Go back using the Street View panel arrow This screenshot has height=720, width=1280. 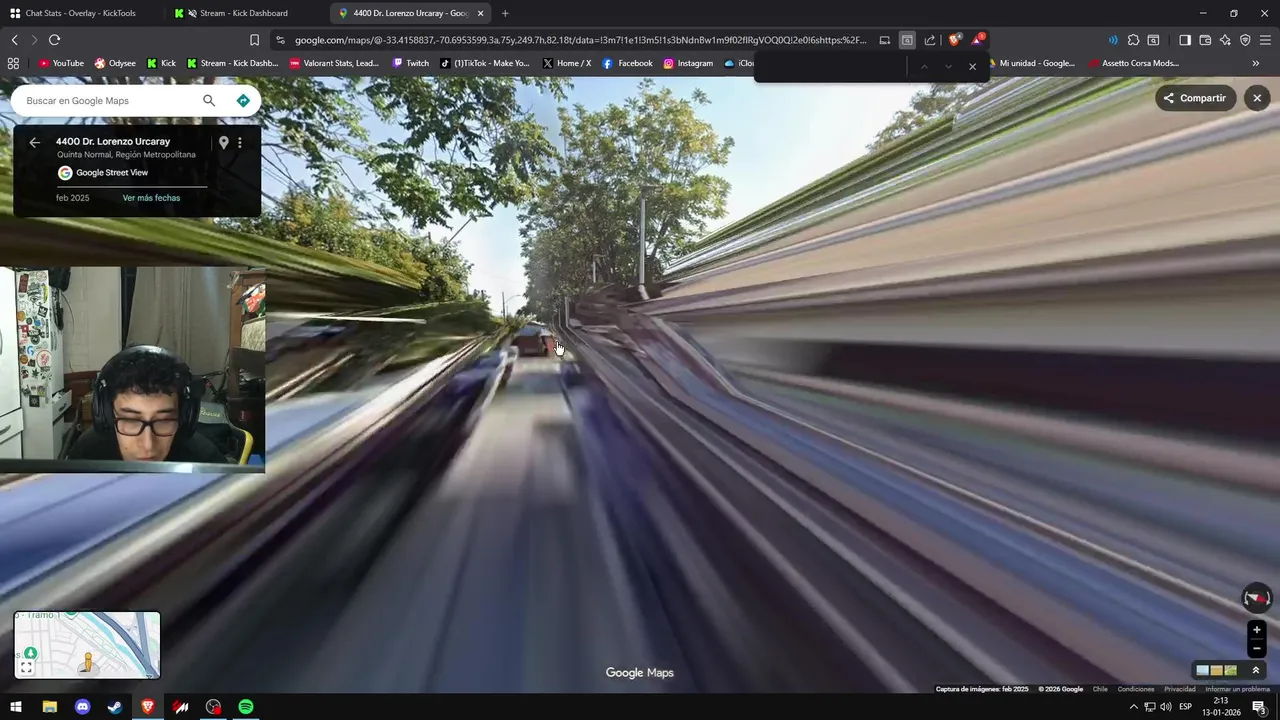[x=34, y=142]
